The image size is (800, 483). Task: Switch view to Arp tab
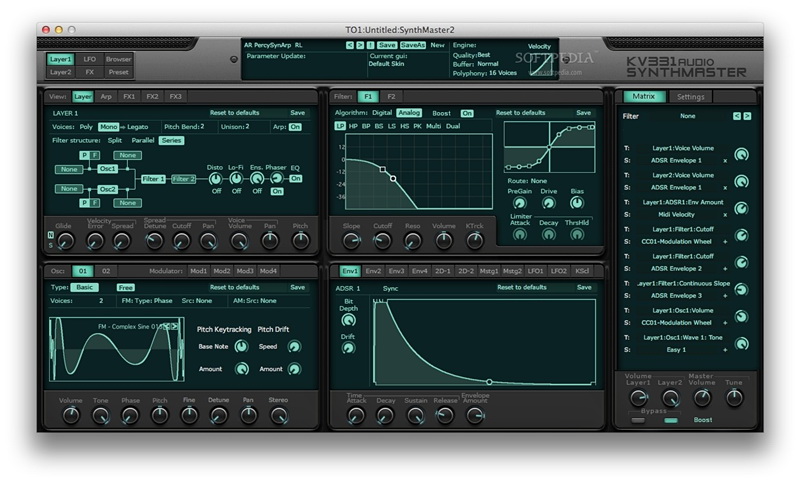click(x=106, y=96)
